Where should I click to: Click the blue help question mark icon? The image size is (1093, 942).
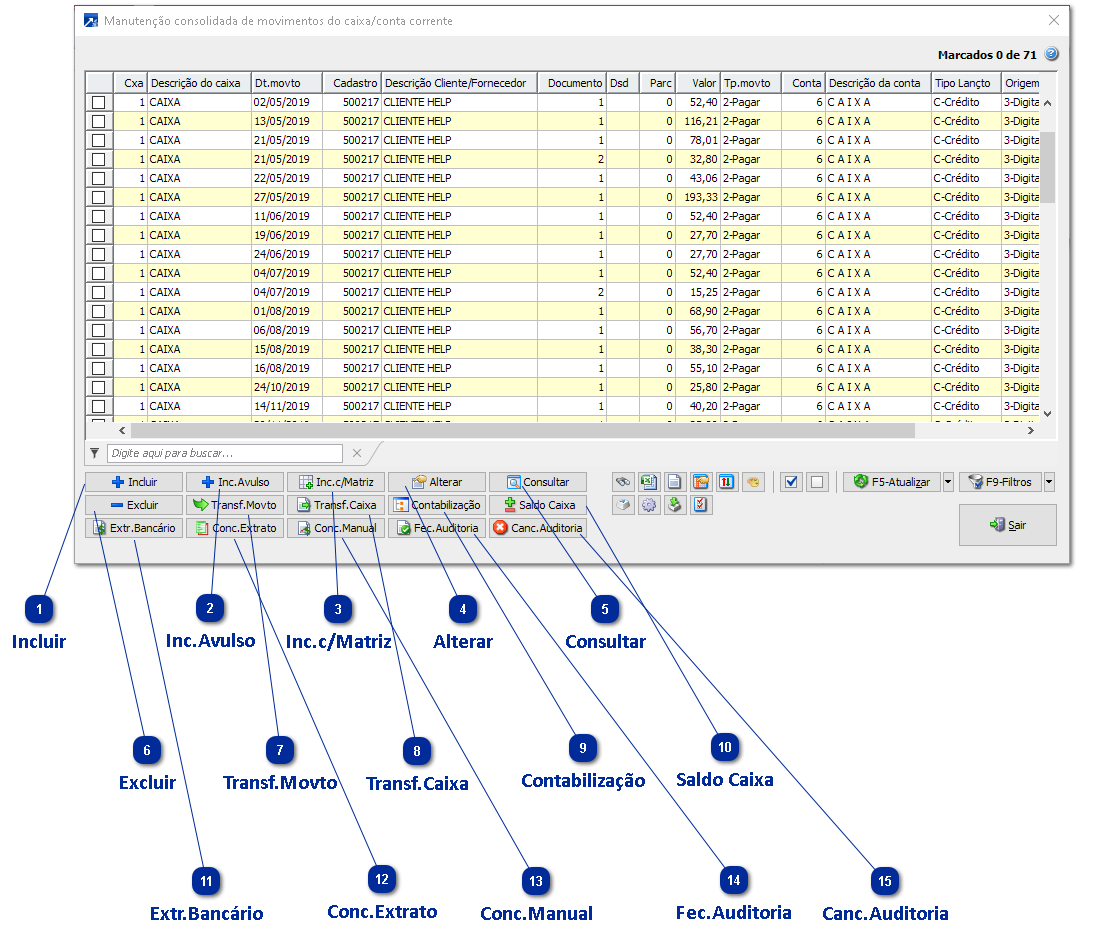1051,55
